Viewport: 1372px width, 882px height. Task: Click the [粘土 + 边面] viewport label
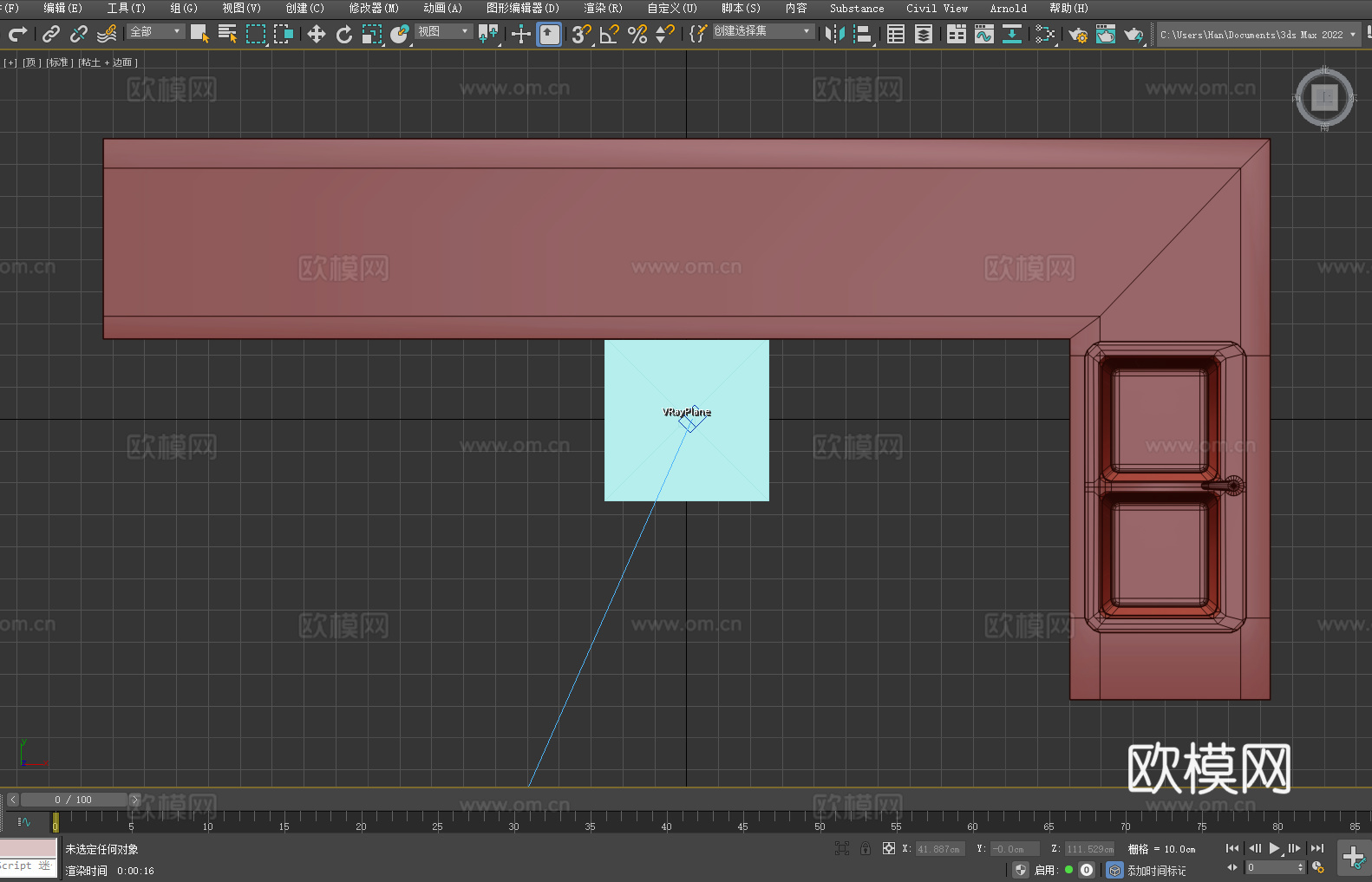108,62
